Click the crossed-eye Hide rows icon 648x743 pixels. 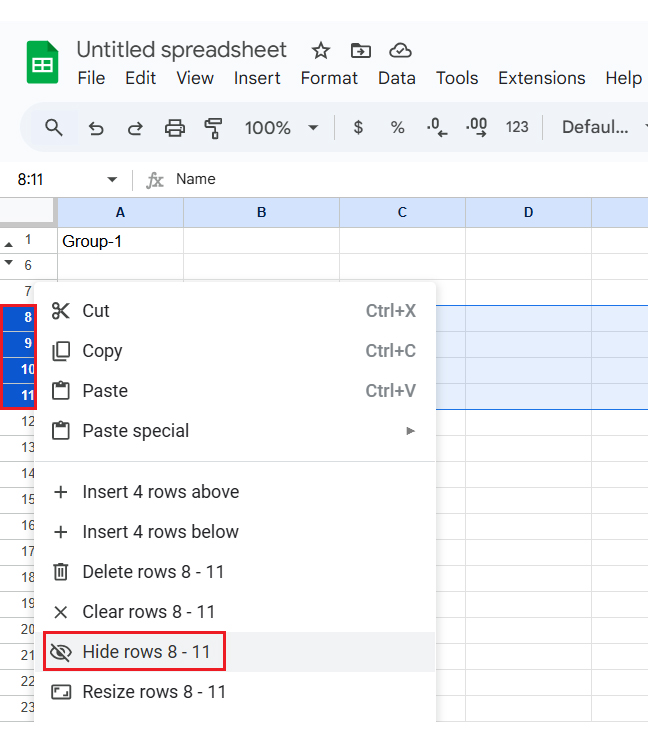(x=61, y=652)
